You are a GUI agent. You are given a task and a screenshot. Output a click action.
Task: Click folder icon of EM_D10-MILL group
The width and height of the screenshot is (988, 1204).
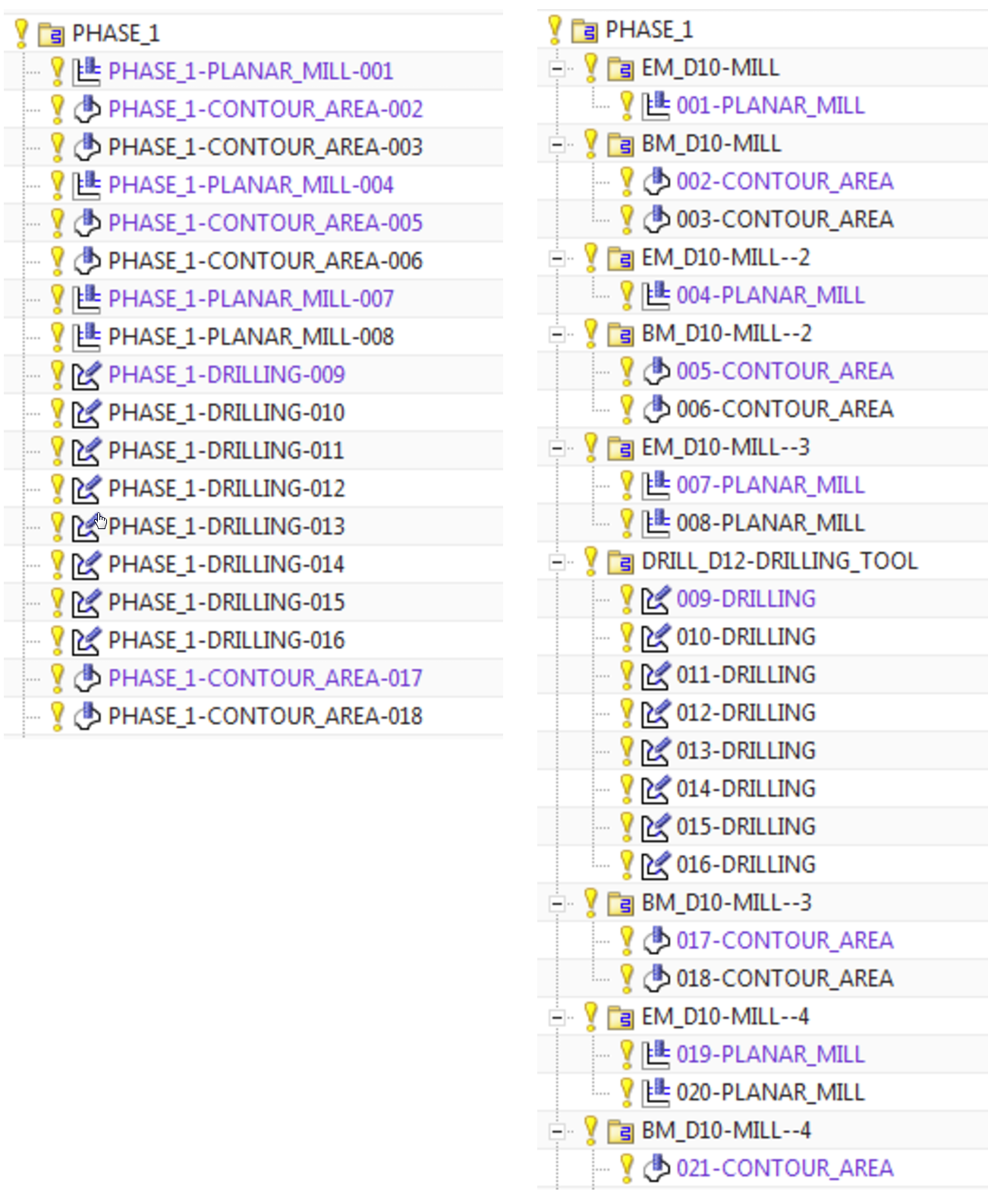(x=620, y=68)
